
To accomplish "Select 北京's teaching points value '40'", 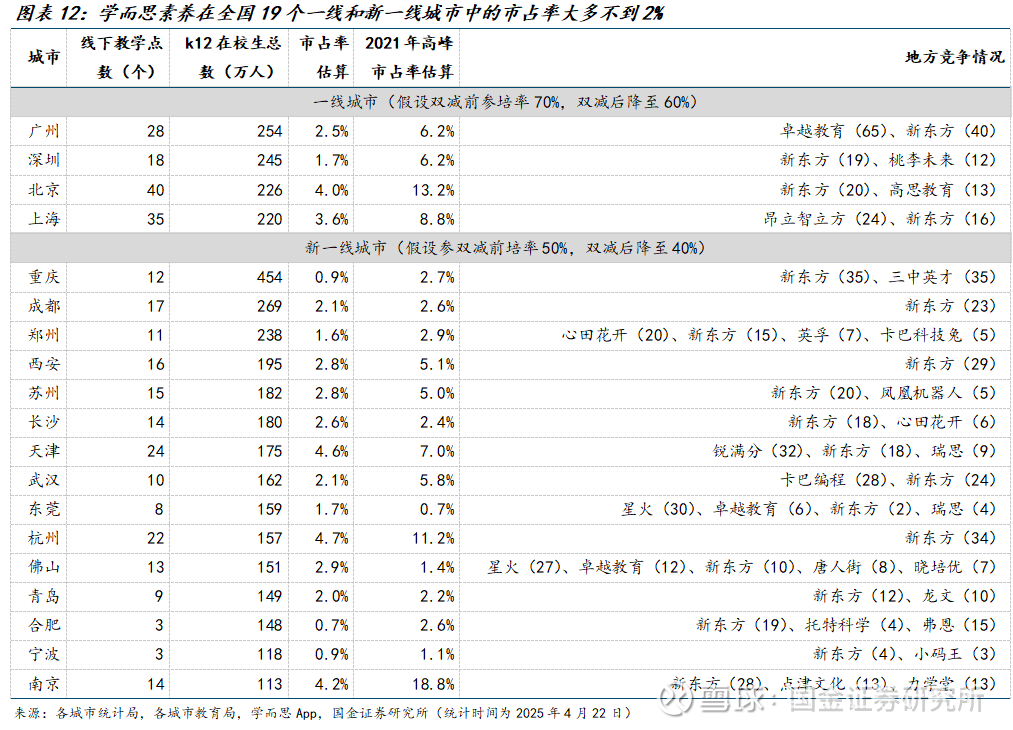I will 155,191.
